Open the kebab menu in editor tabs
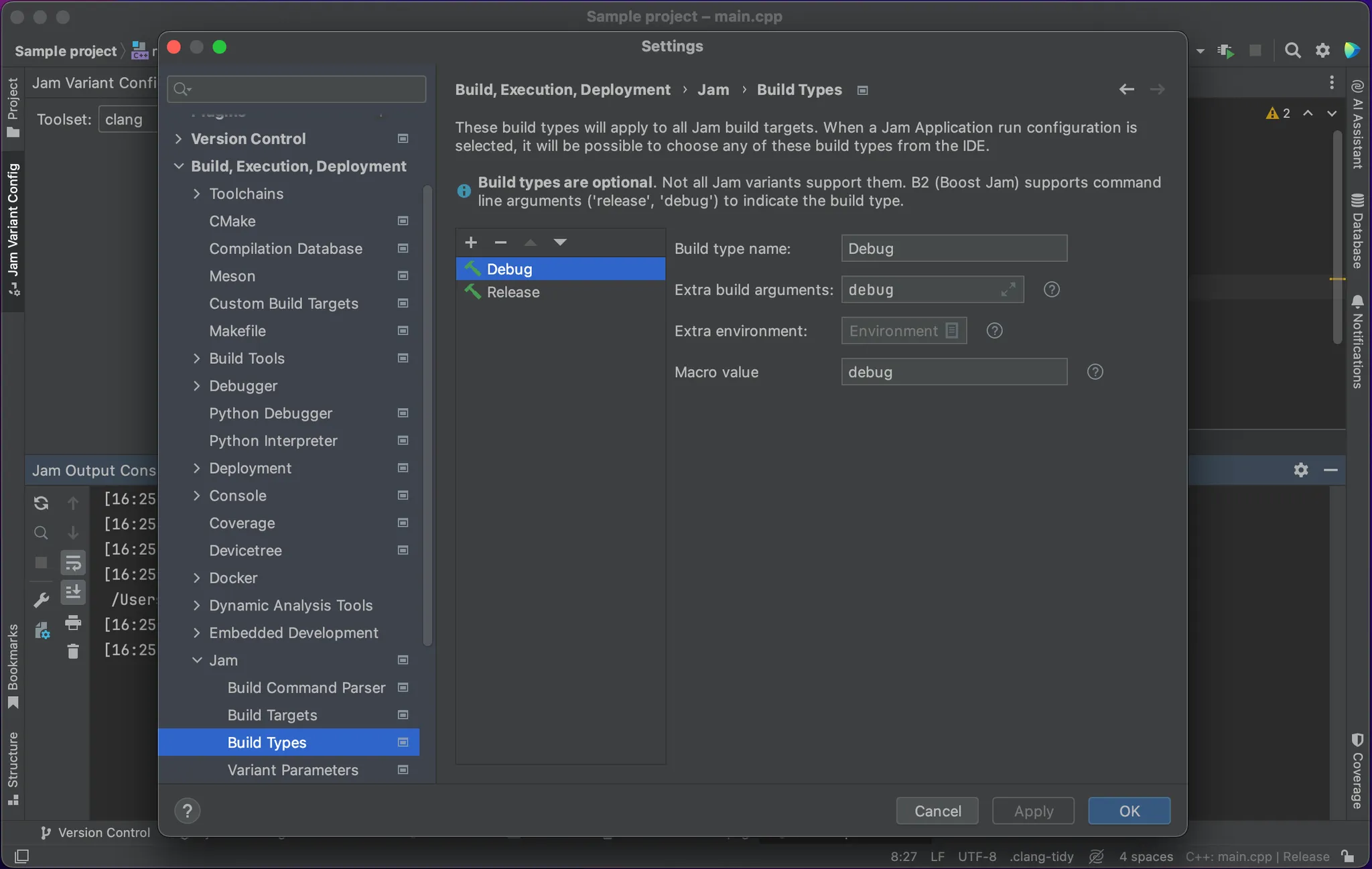 [x=1332, y=82]
